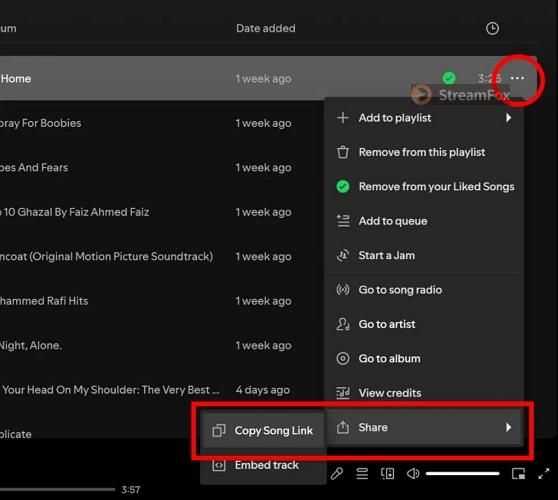The height and width of the screenshot is (500, 558).
Task: Click the es And Fears album text
Action: [34, 168]
